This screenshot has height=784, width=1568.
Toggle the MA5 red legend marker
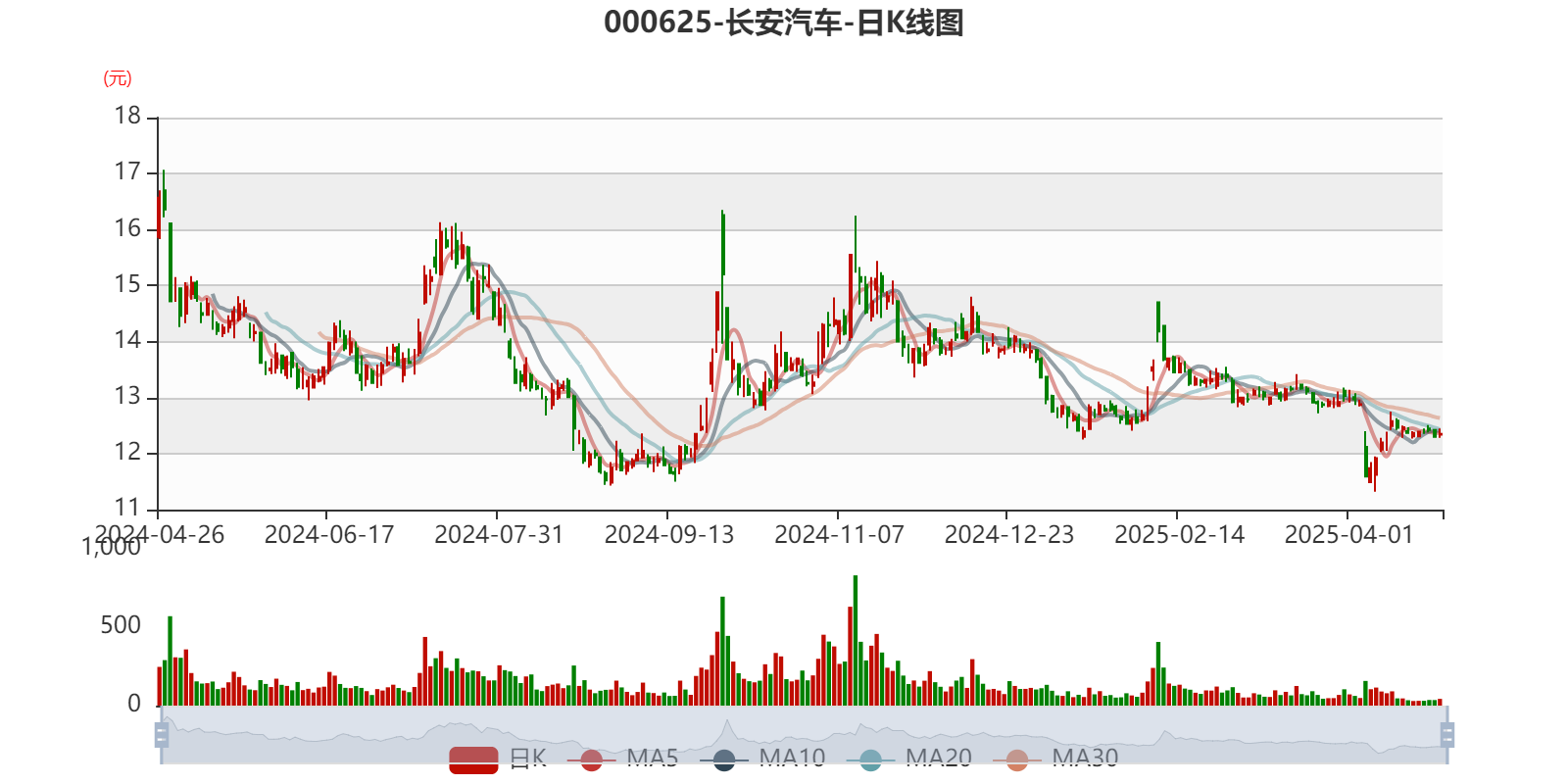(x=591, y=759)
